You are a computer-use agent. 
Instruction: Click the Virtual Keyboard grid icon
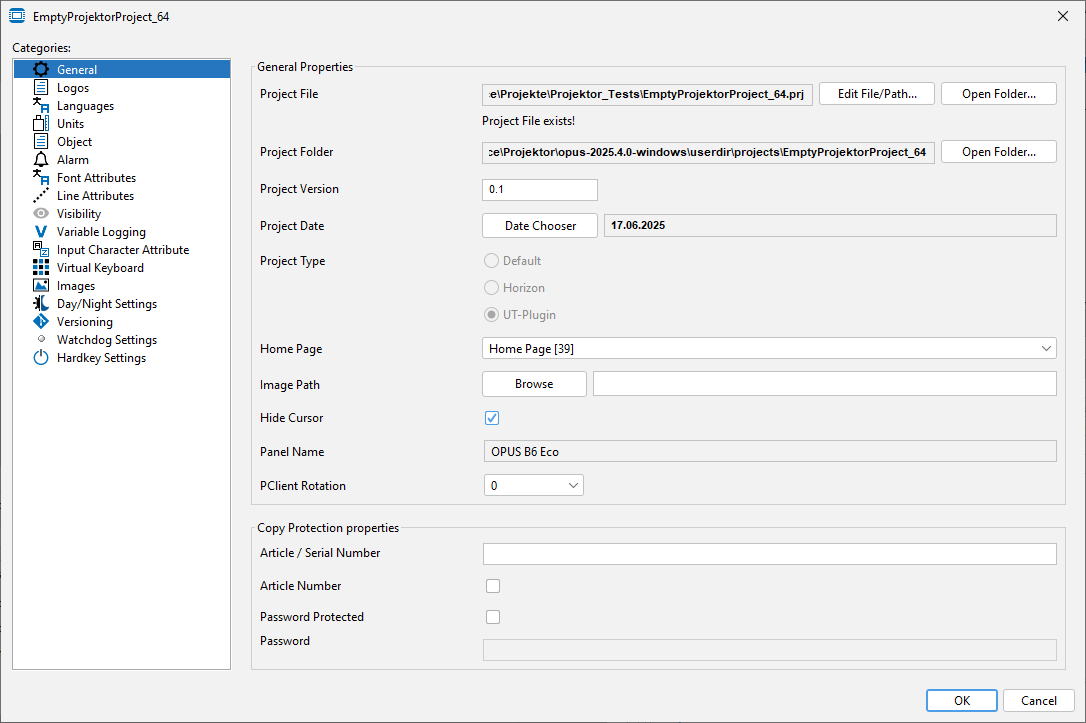(x=41, y=268)
